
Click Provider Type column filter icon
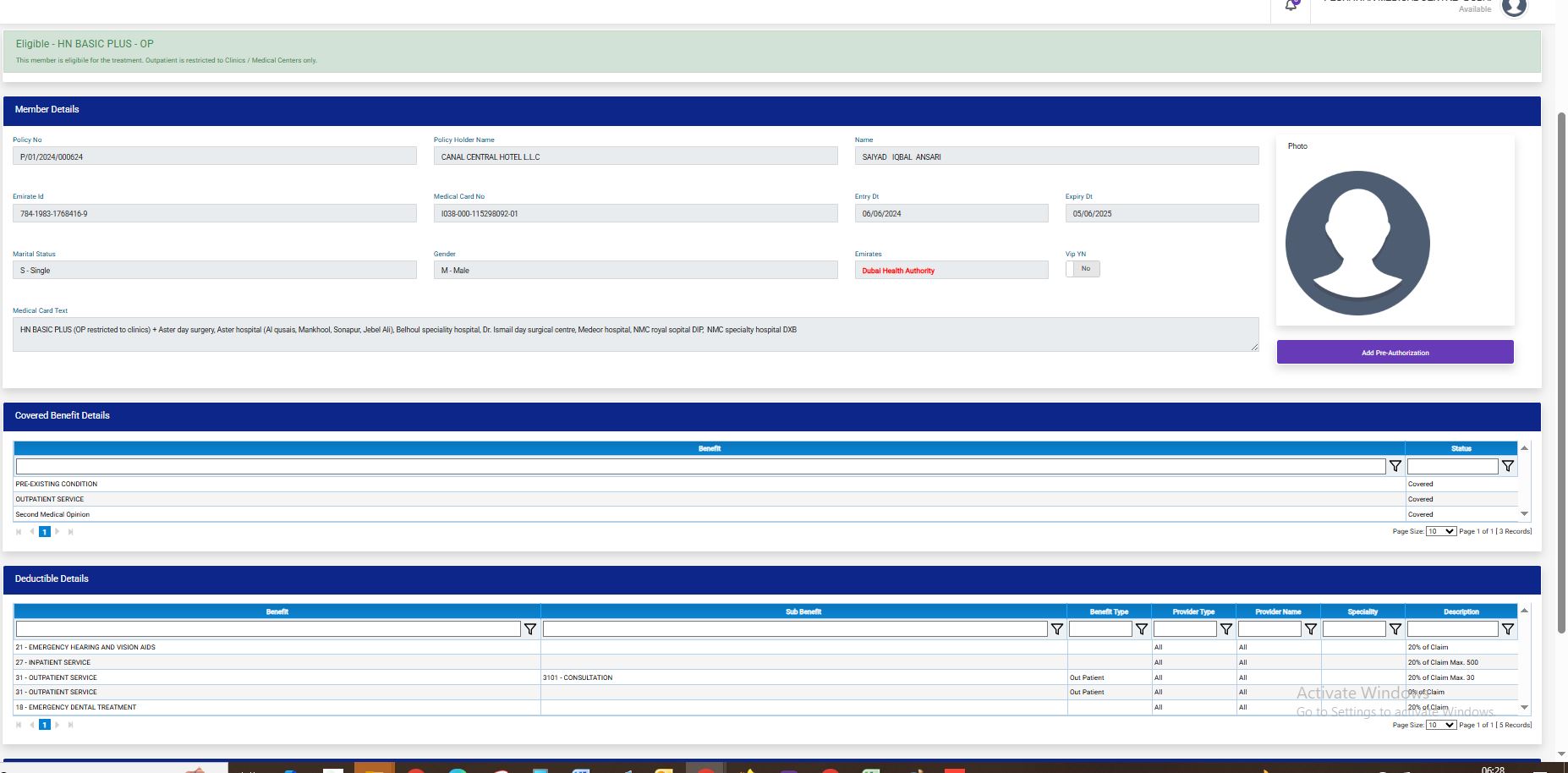point(1225,629)
